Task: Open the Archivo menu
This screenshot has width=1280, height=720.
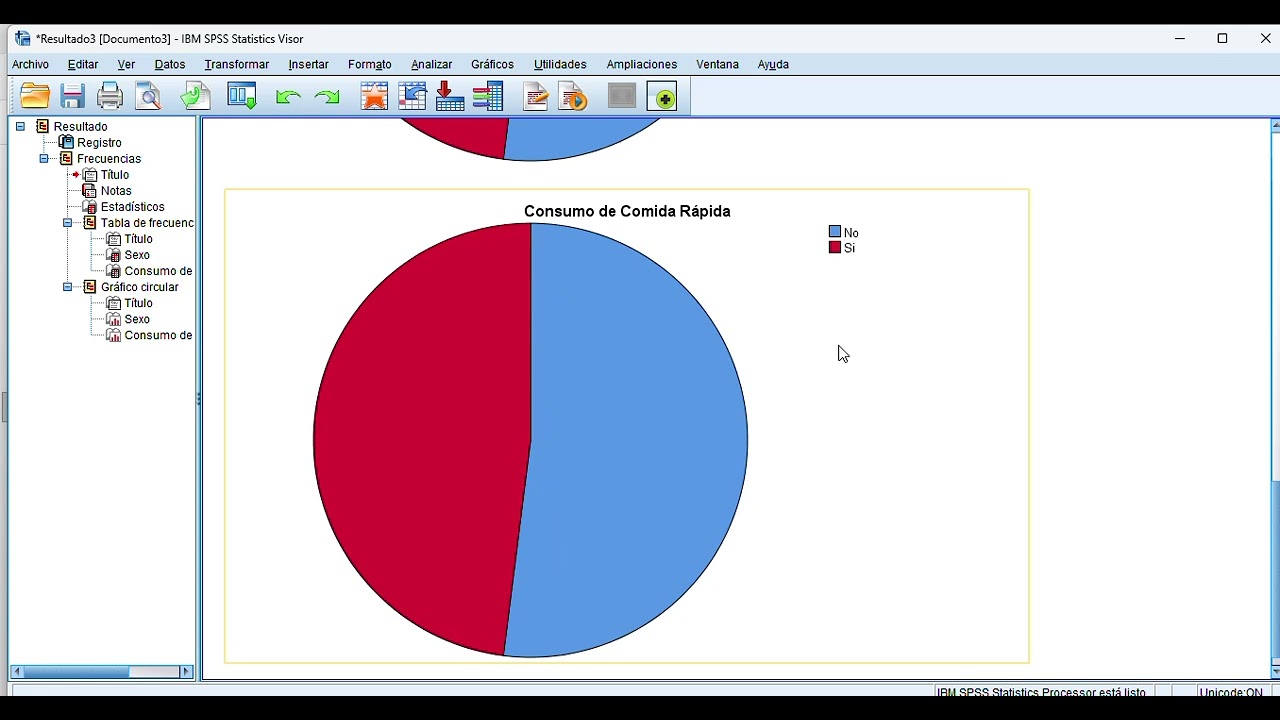Action: [30, 64]
